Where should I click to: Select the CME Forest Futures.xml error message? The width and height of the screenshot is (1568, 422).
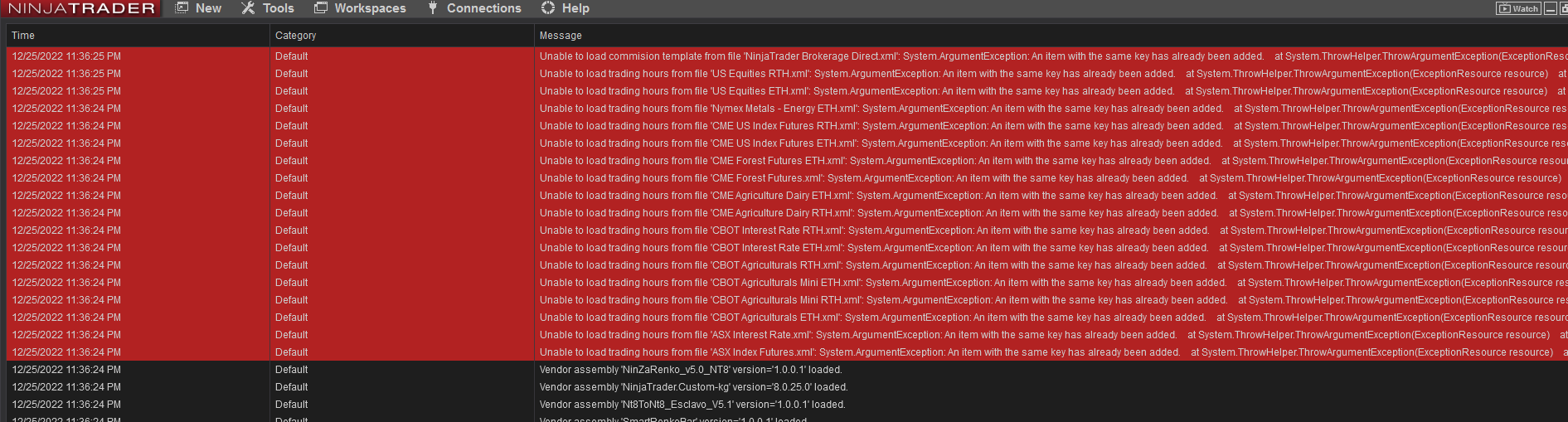1051,178
